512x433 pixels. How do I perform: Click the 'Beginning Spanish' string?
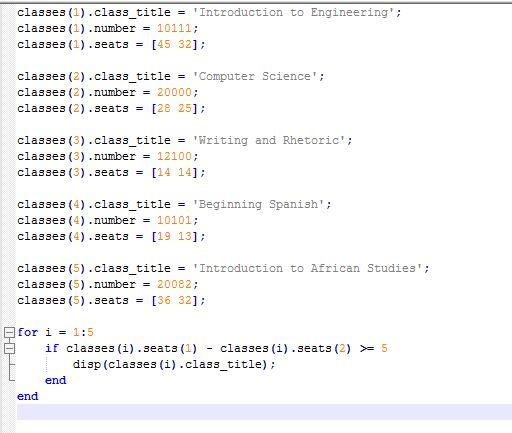coord(258,204)
